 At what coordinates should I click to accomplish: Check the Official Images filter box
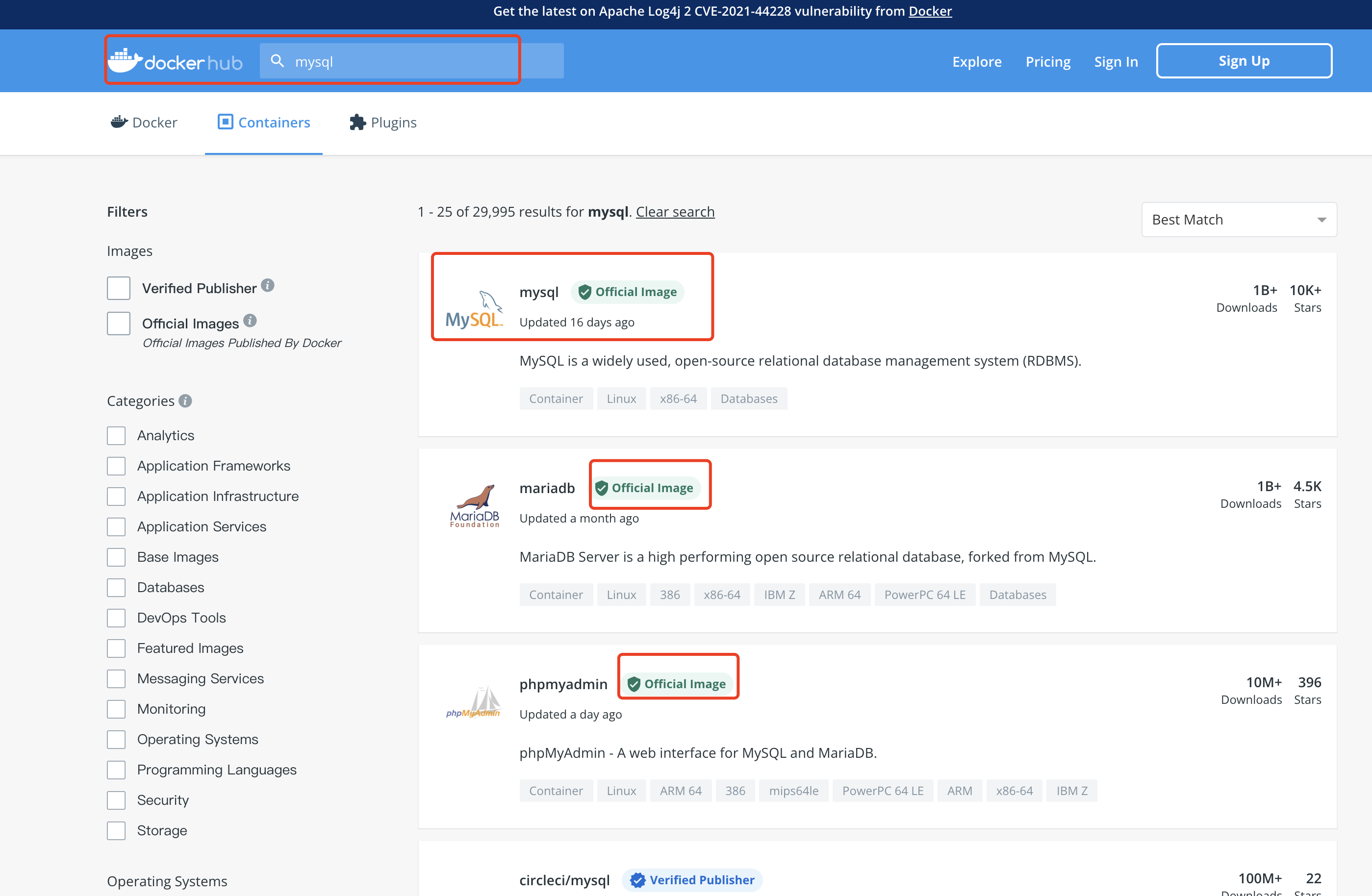click(x=118, y=323)
